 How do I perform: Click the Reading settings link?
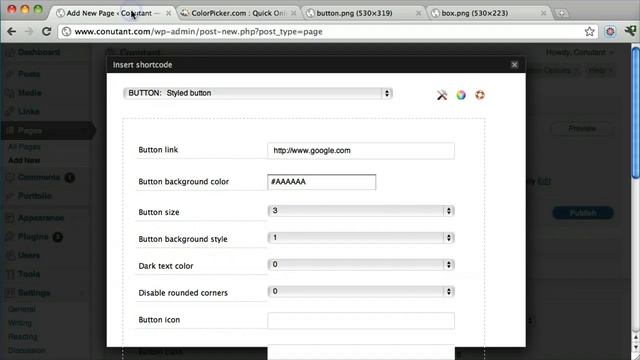point(23,337)
